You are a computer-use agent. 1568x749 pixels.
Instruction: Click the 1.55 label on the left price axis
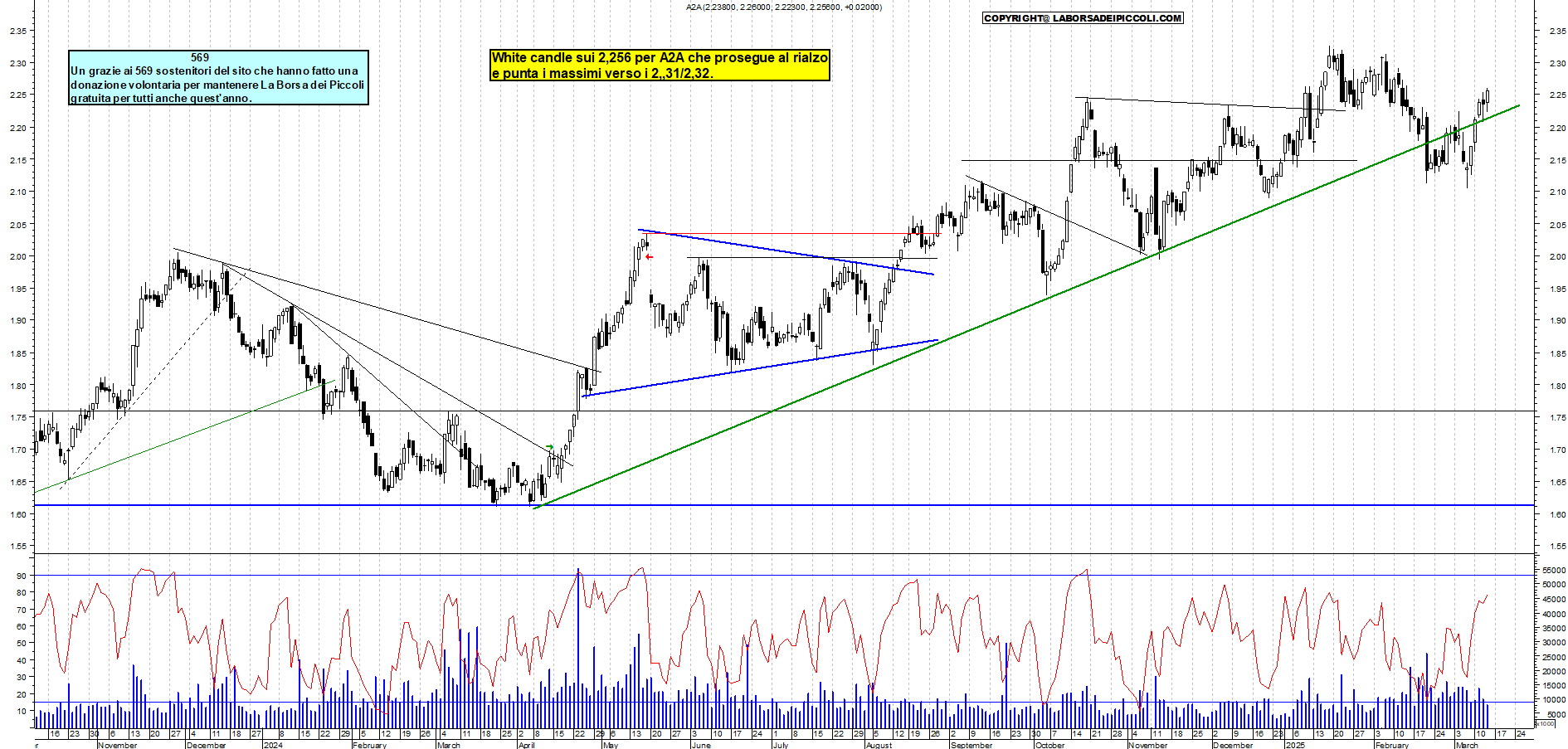pos(17,547)
